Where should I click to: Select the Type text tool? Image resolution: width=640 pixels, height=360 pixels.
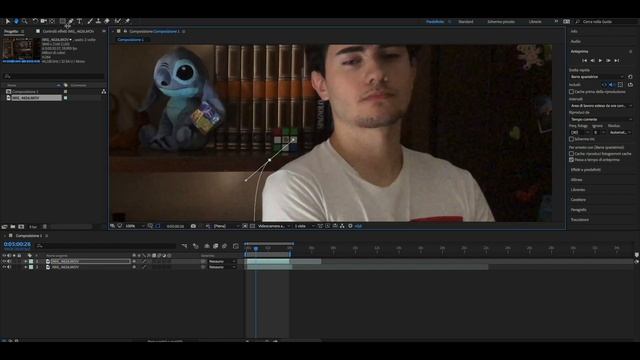80,21
